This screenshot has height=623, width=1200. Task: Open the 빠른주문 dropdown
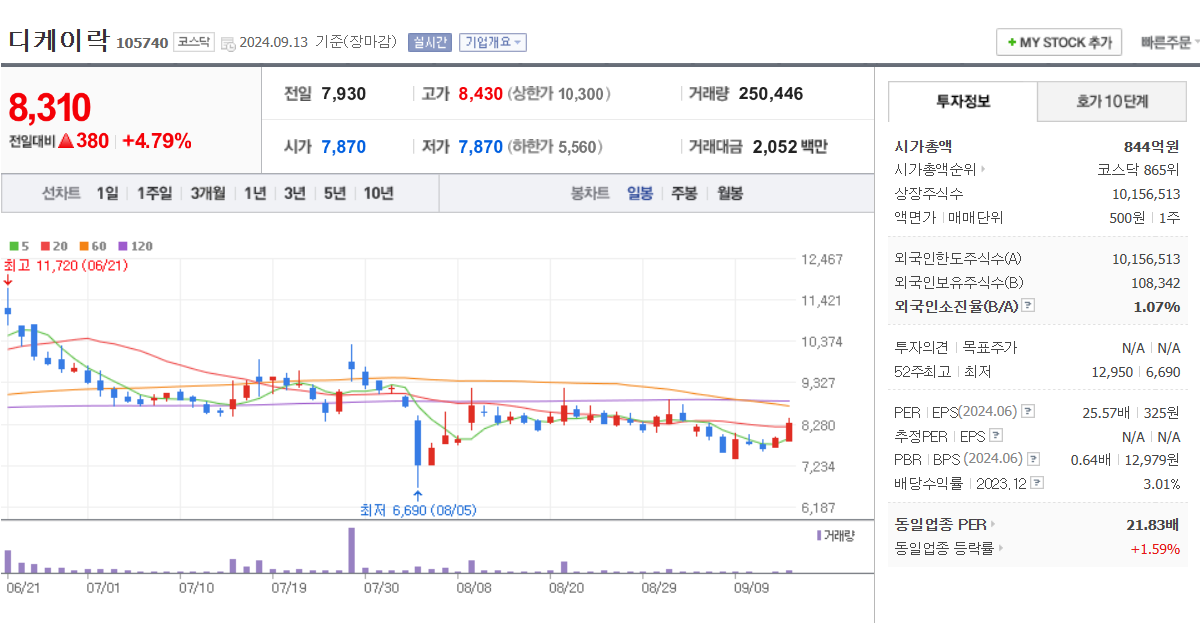click(1170, 42)
